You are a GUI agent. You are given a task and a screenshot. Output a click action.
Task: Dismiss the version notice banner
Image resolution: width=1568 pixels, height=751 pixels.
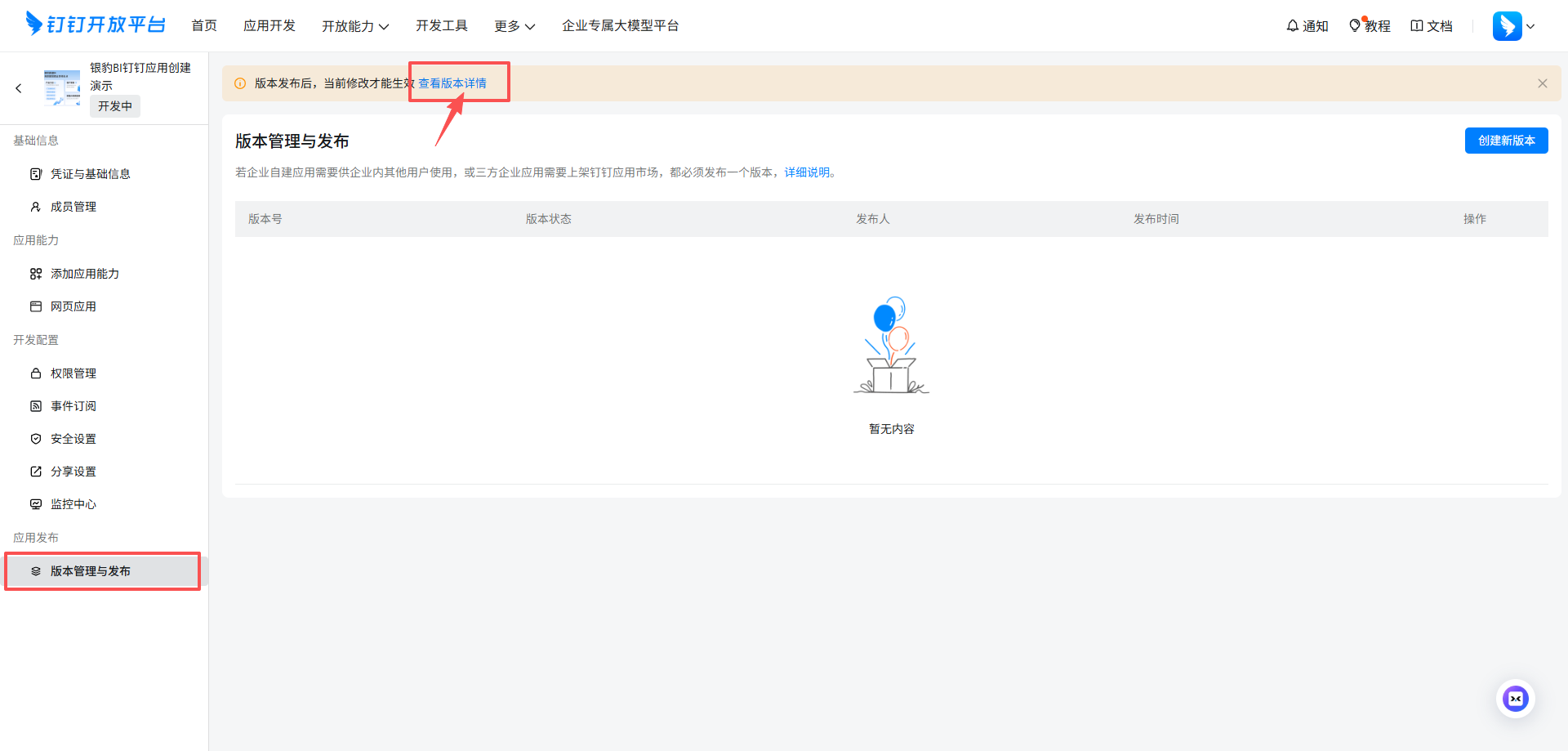click(x=1543, y=83)
